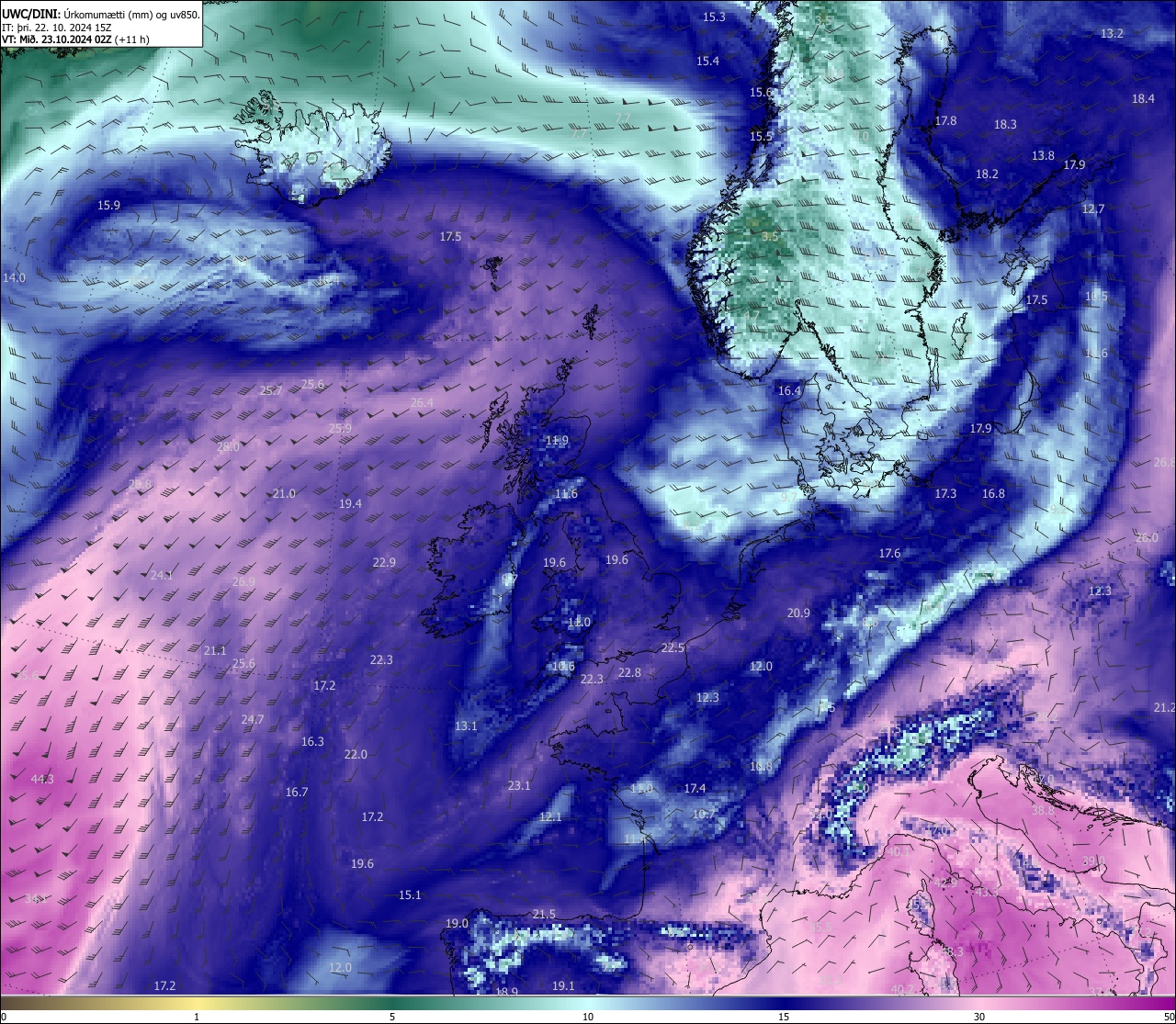
Task: Click the 19.1 value at the bottom
Action: pyautogui.click(x=563, y=985)
